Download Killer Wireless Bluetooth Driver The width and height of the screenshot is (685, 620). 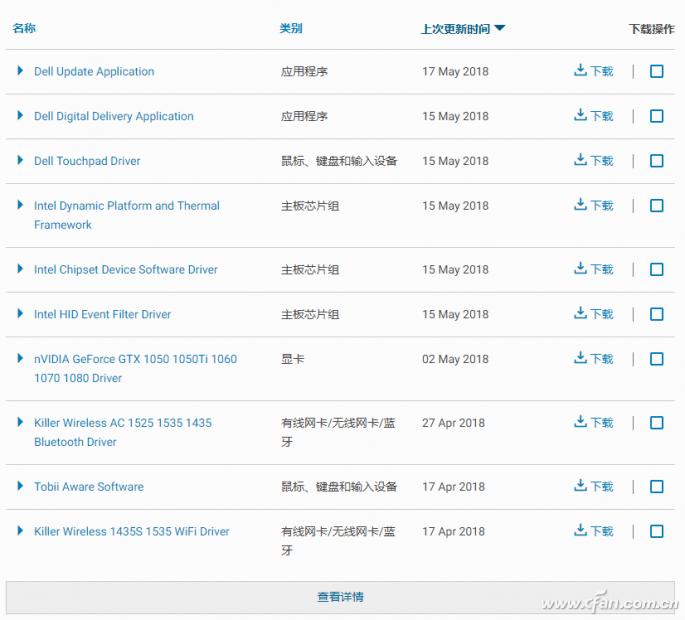(593, 422)
